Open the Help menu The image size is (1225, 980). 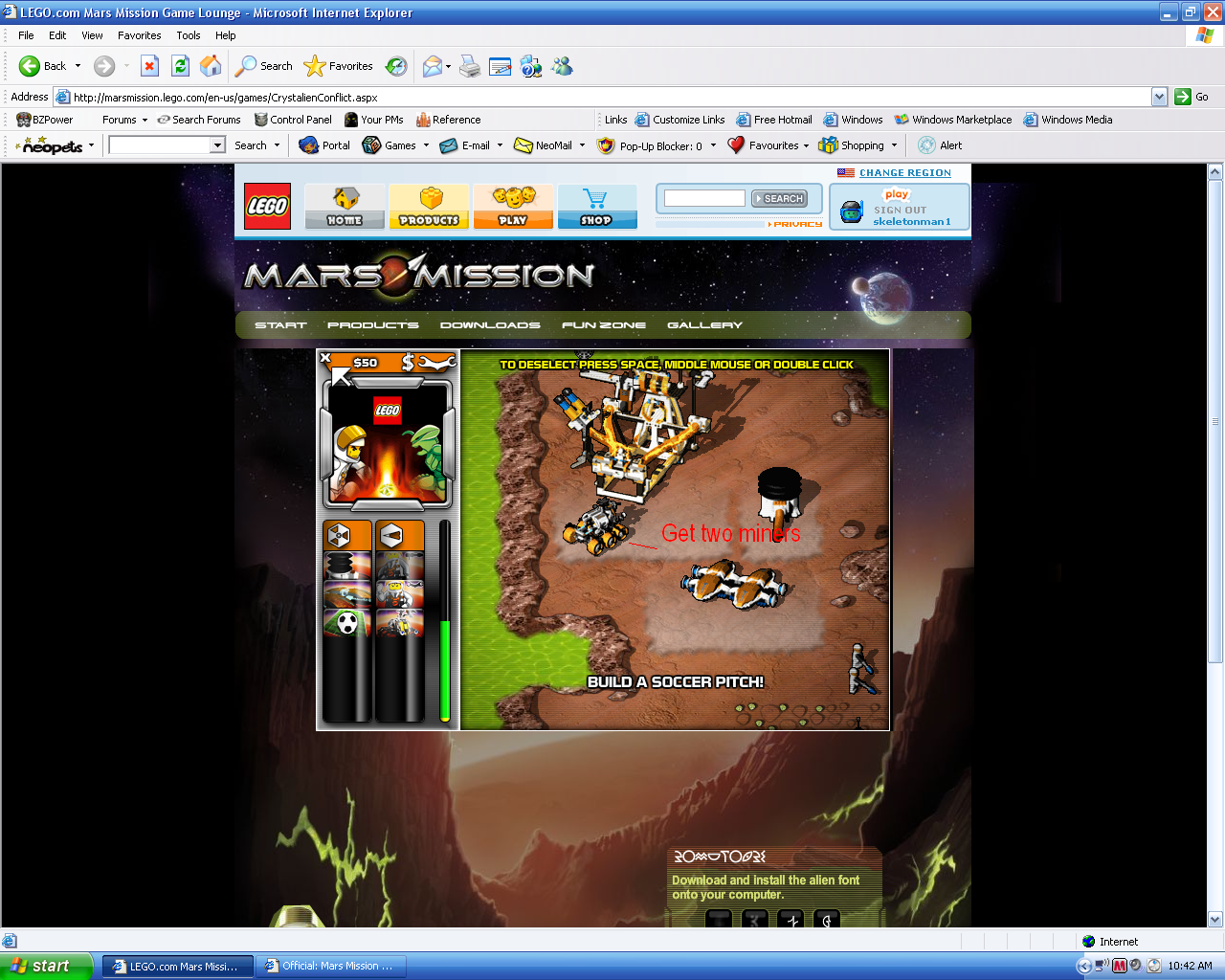click(x=226, y=35)
